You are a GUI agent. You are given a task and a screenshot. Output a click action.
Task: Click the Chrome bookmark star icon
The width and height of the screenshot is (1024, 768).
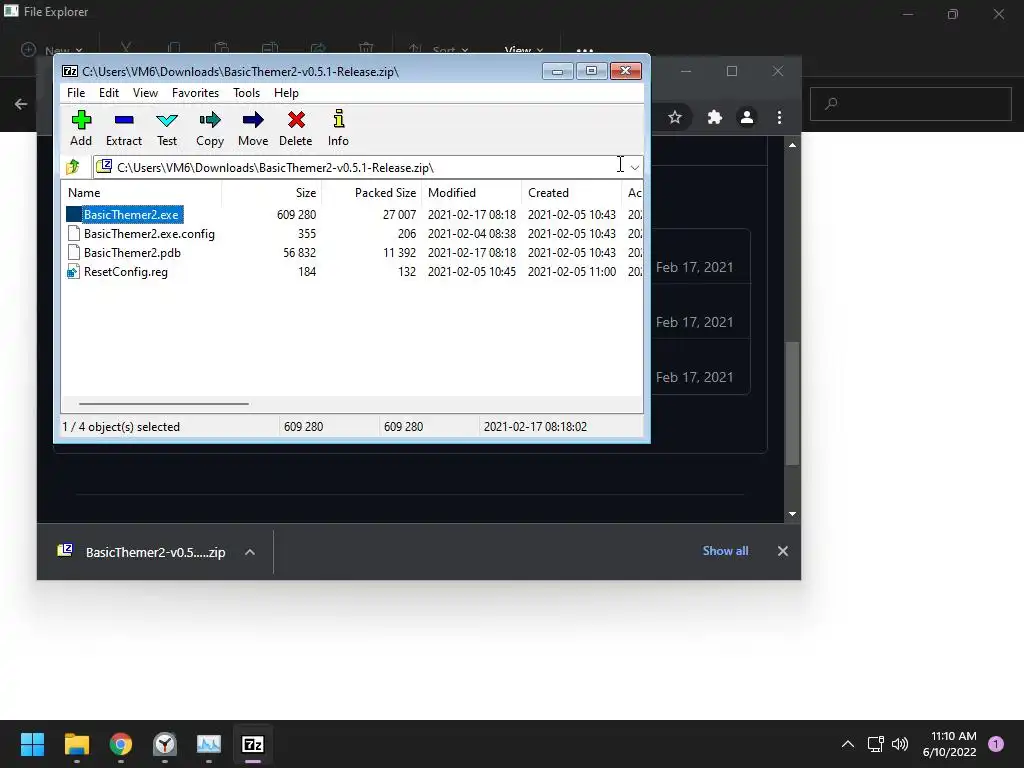[675, 117]
